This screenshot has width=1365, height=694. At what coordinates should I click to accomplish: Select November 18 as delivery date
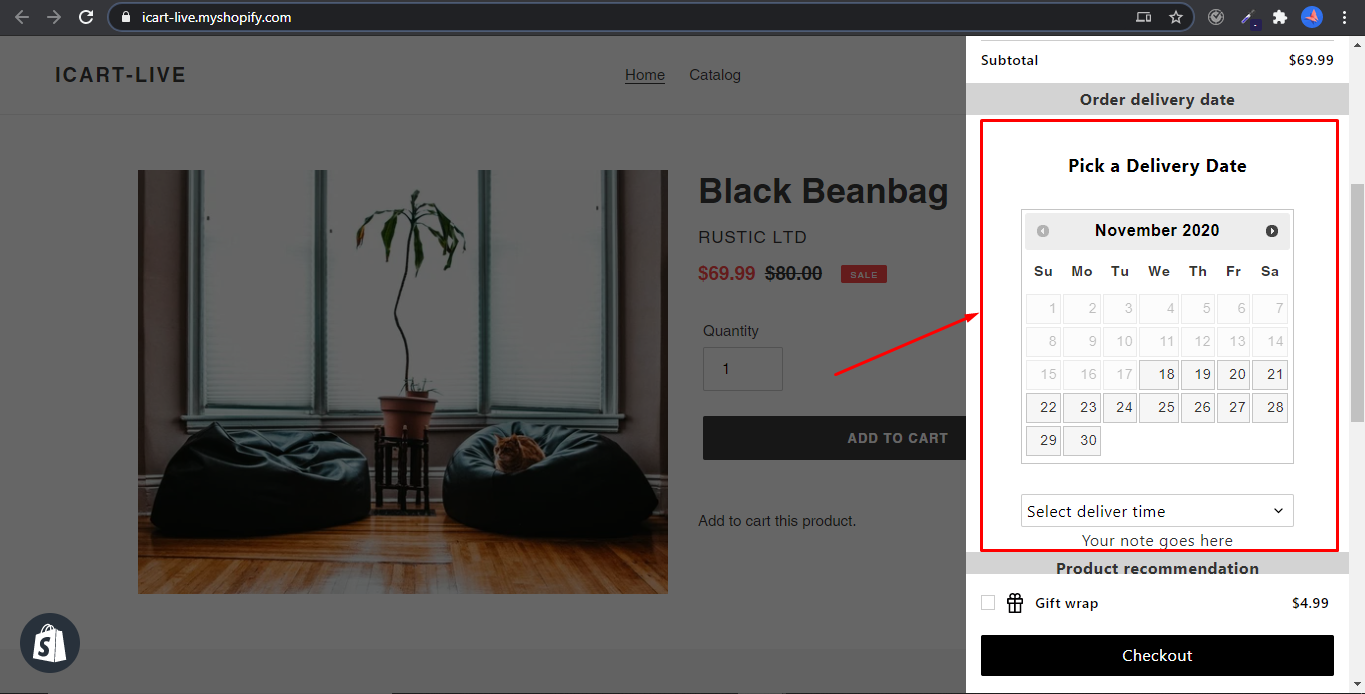click(1159, 375)
